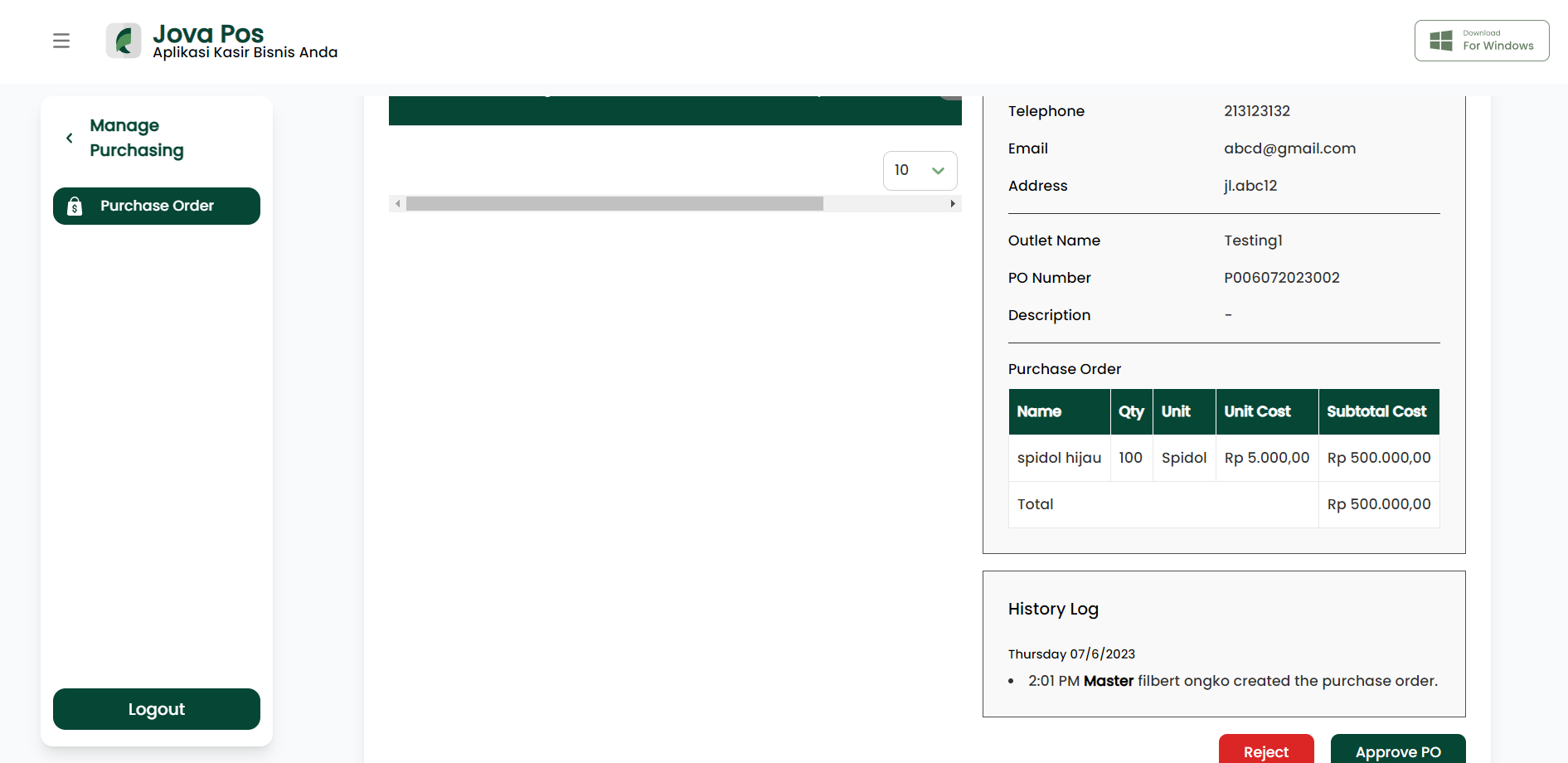This screenshot has width=1568, height=763.
Task: Click the Jova Pos leaf logo
Action: tap(124, 41)
